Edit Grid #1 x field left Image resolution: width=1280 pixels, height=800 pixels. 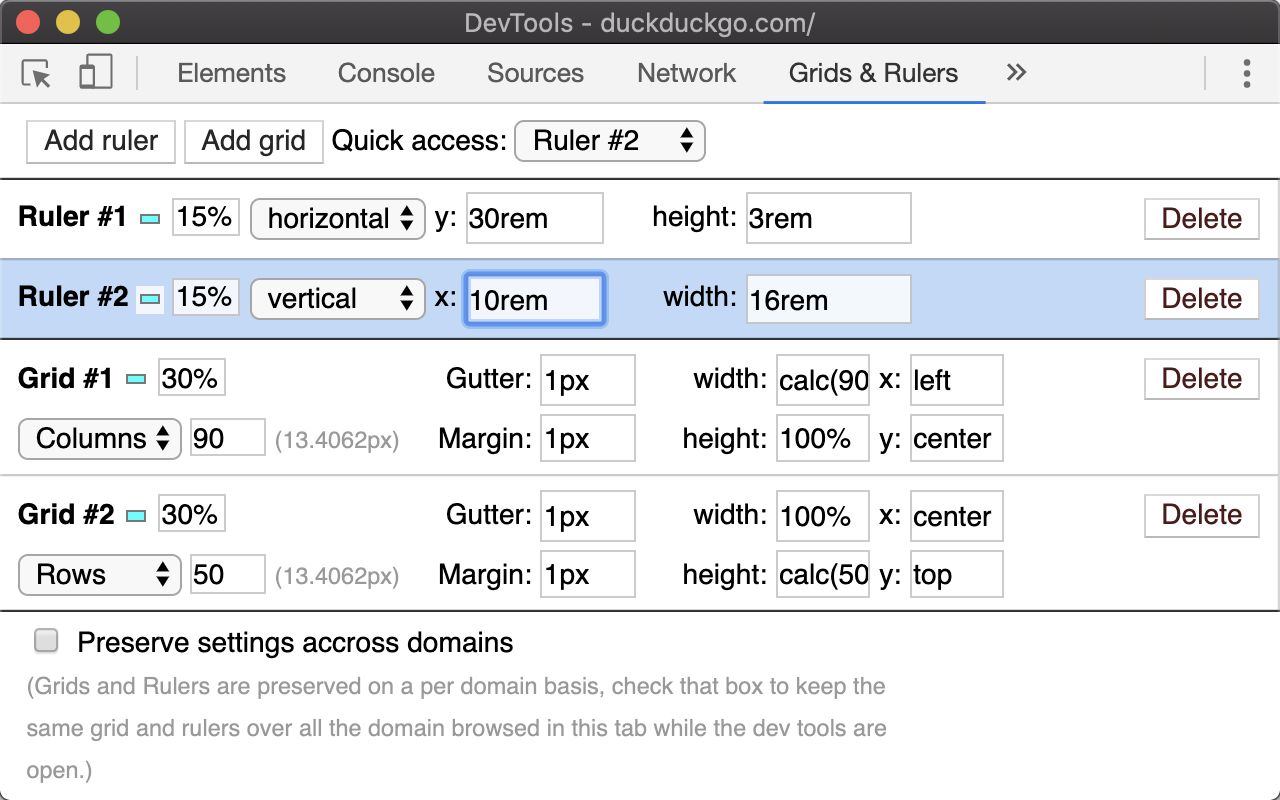957,380
